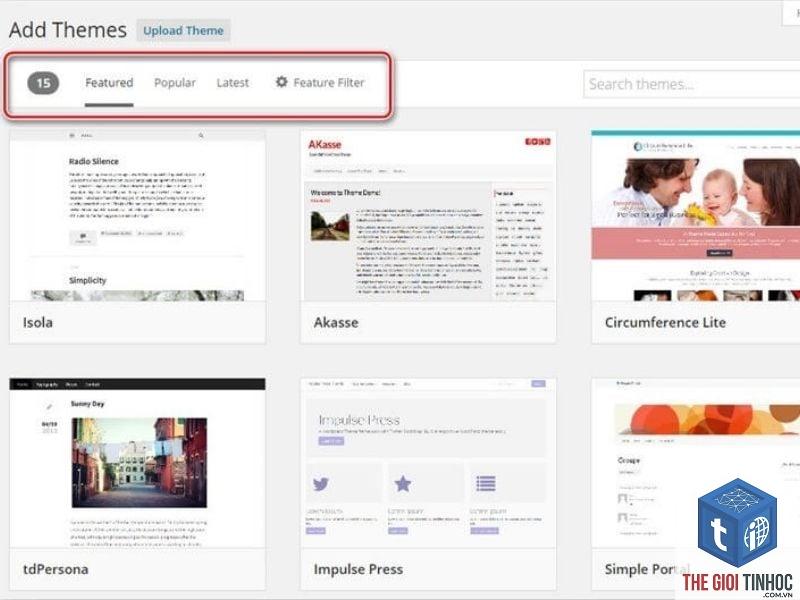Select the Circumference Lite theme name

[x=665, y=322]
